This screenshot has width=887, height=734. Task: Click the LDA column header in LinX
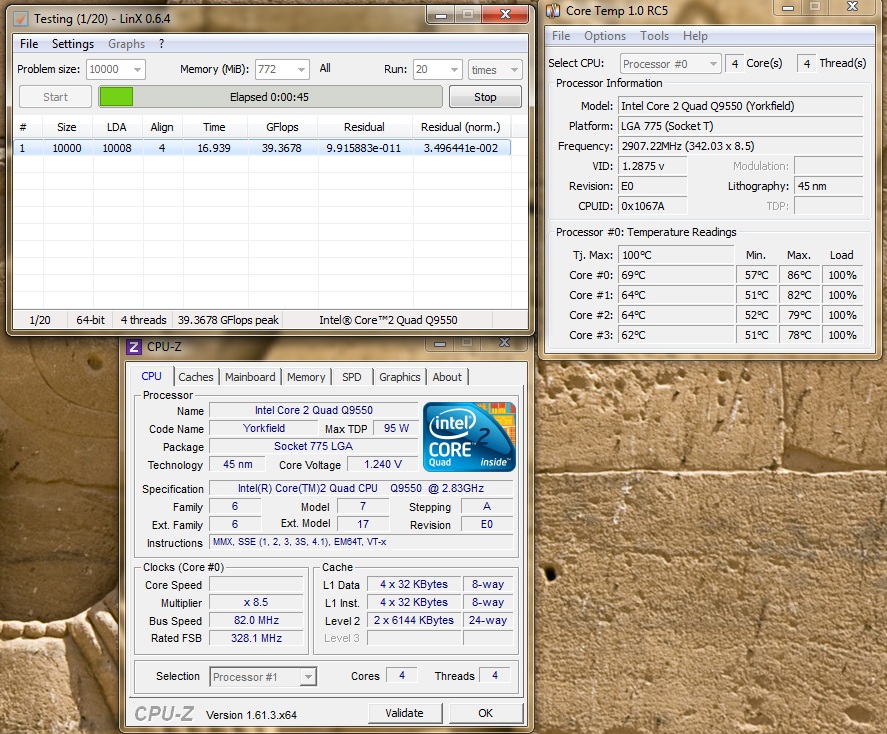click(x=117, y=127)
